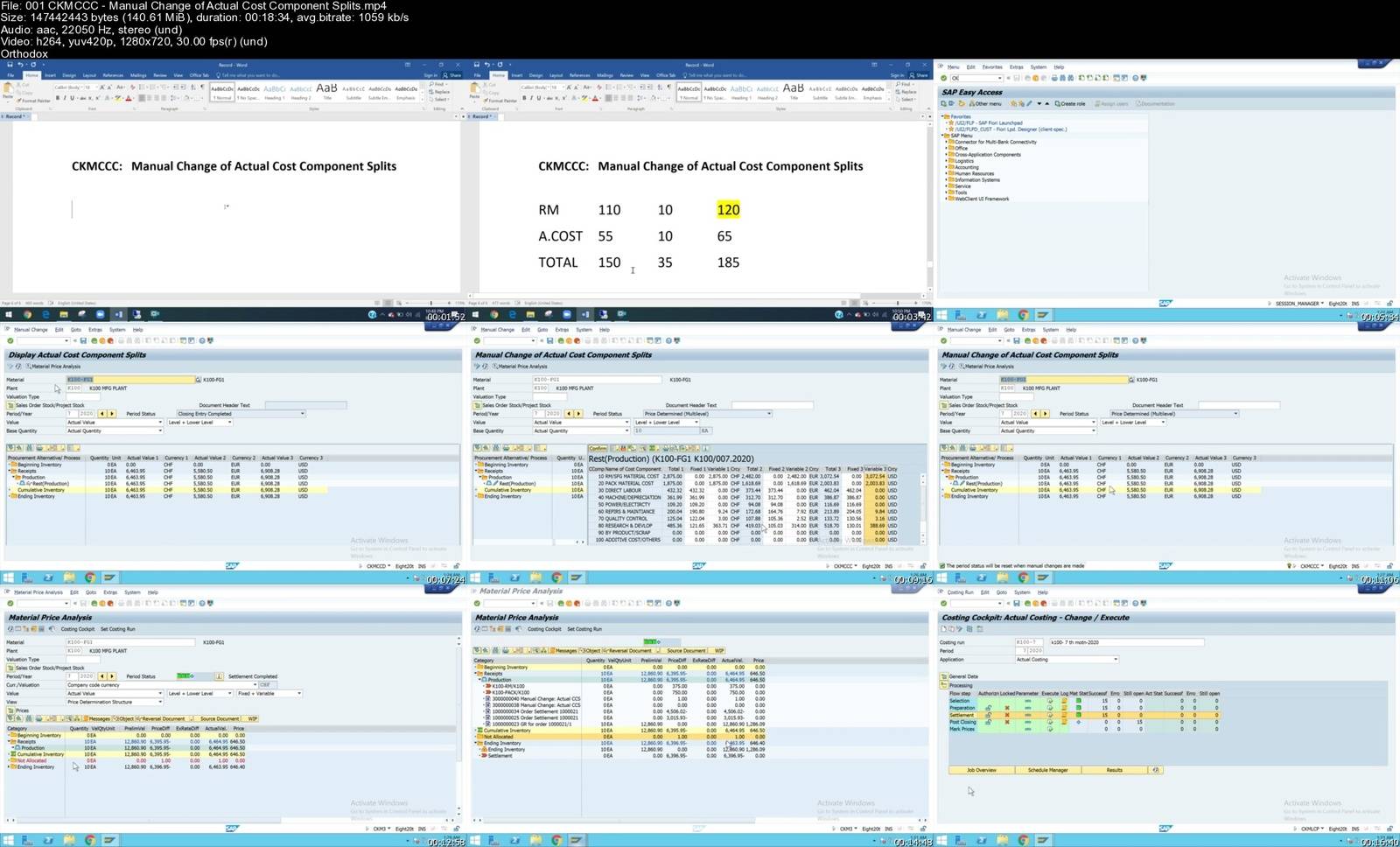Open Insert tab in first Word thumbnail
Viewport: 1400px width, 847px height.
(x=50, y=75)
